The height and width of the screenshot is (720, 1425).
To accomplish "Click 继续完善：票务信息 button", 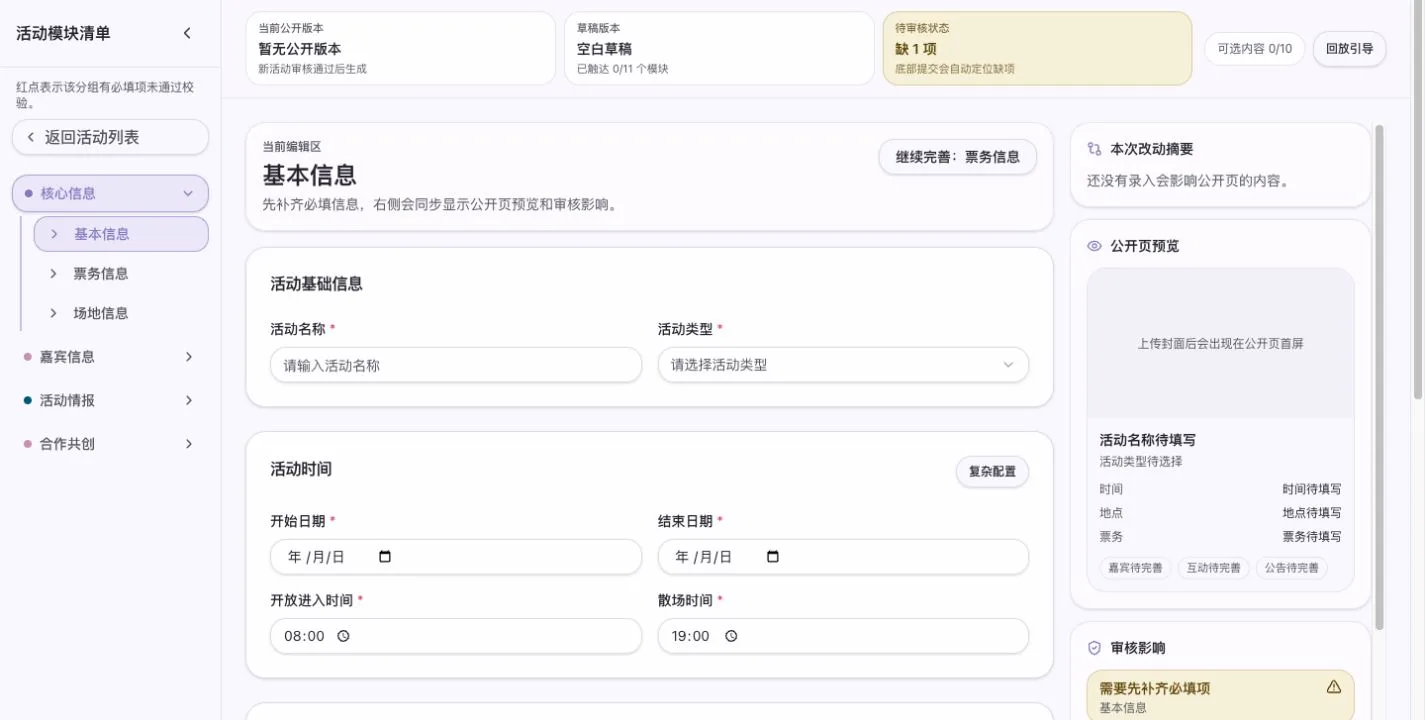I will tap(957, 157).
